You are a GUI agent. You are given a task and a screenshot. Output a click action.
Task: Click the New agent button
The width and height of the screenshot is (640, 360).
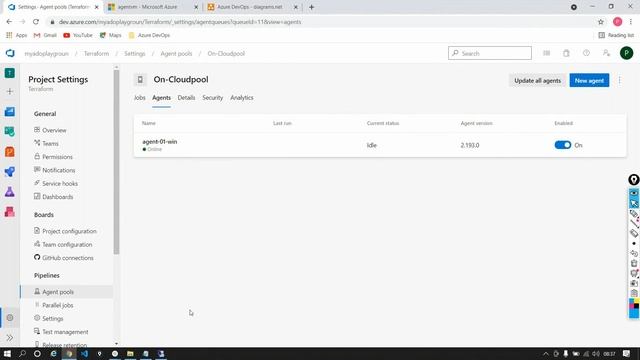(x=589, y=80)
